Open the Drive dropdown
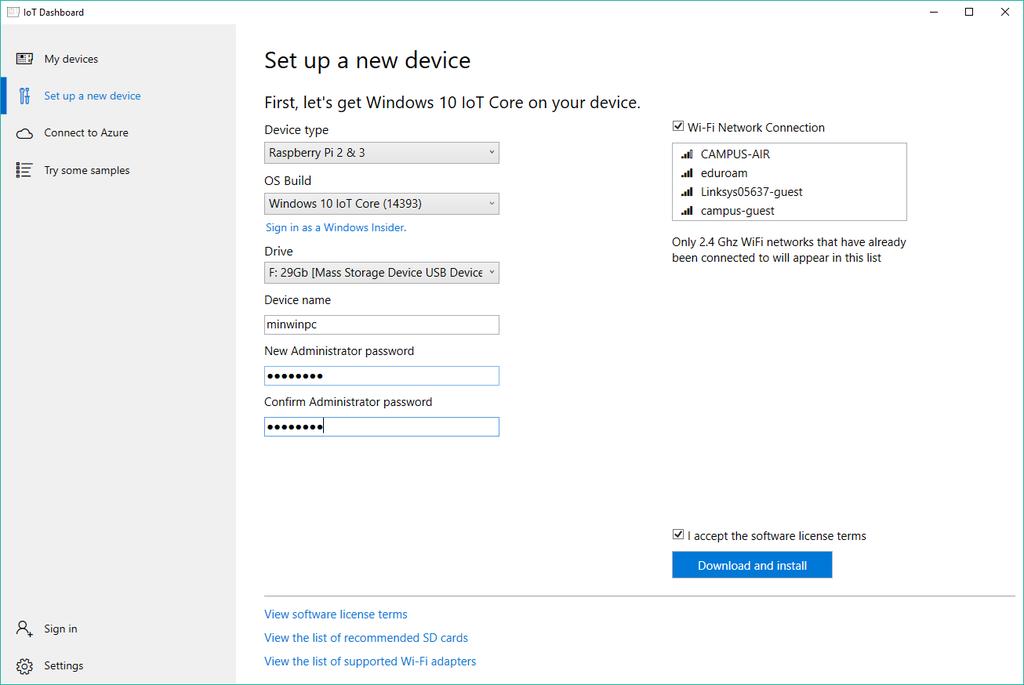The width and height of the screenshot is (1024, 685). coord(381,272)
